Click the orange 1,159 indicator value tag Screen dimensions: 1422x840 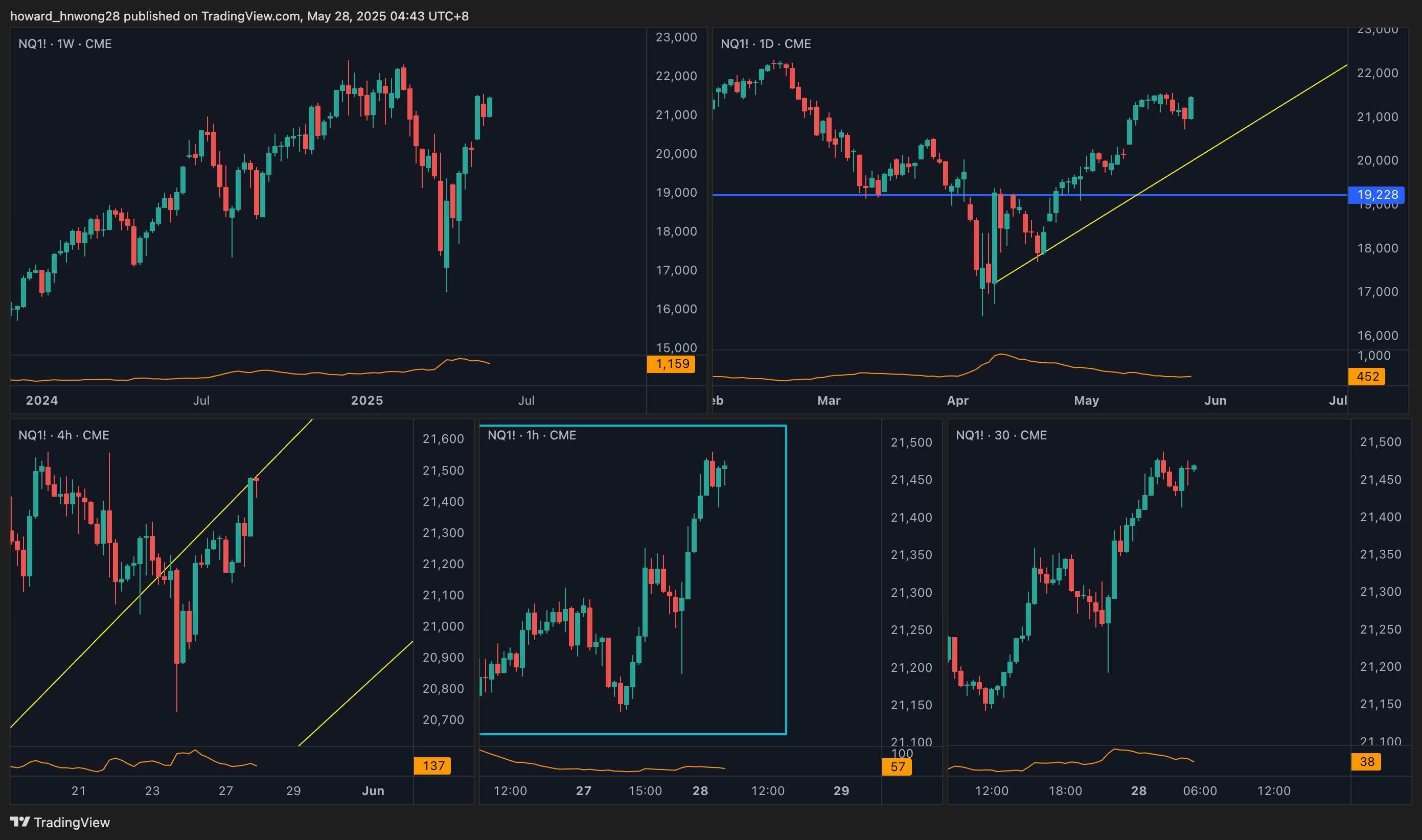(671, 364)
